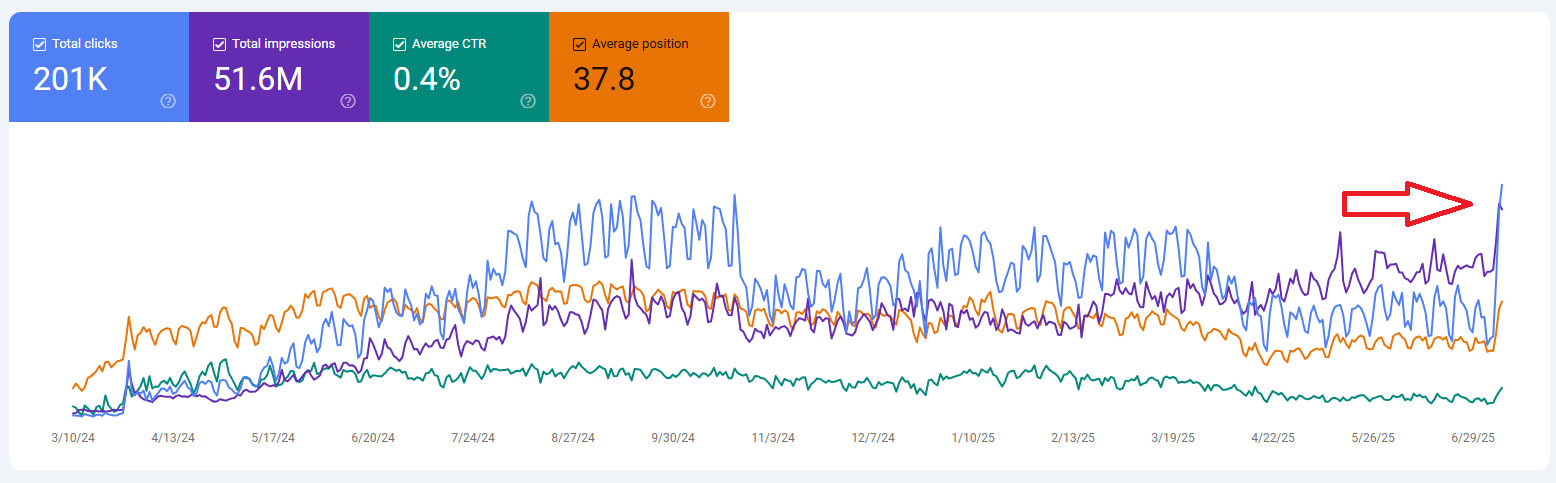Uncheck the Total clicks checkbox
Viewport: 1556px width, 483px height.
tap(39, 44)
